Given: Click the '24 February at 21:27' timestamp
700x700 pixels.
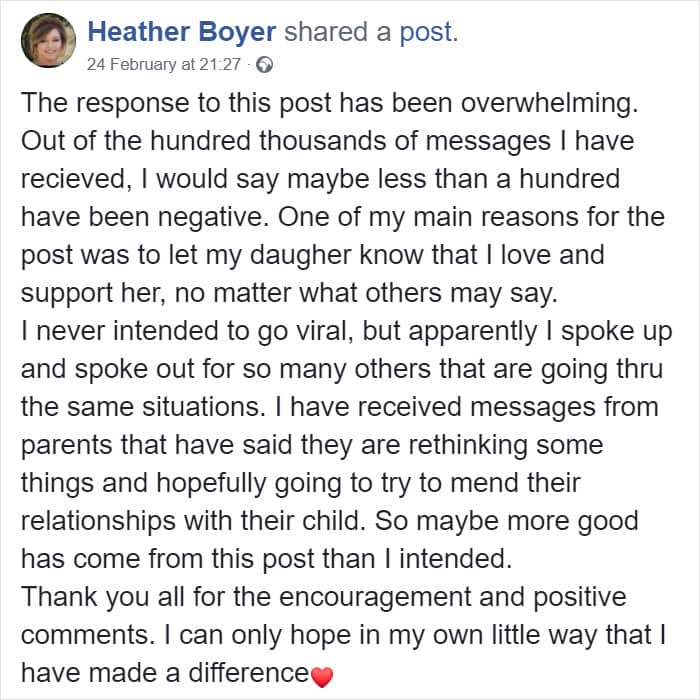Looking at the screenshot, I should (165, 65).
